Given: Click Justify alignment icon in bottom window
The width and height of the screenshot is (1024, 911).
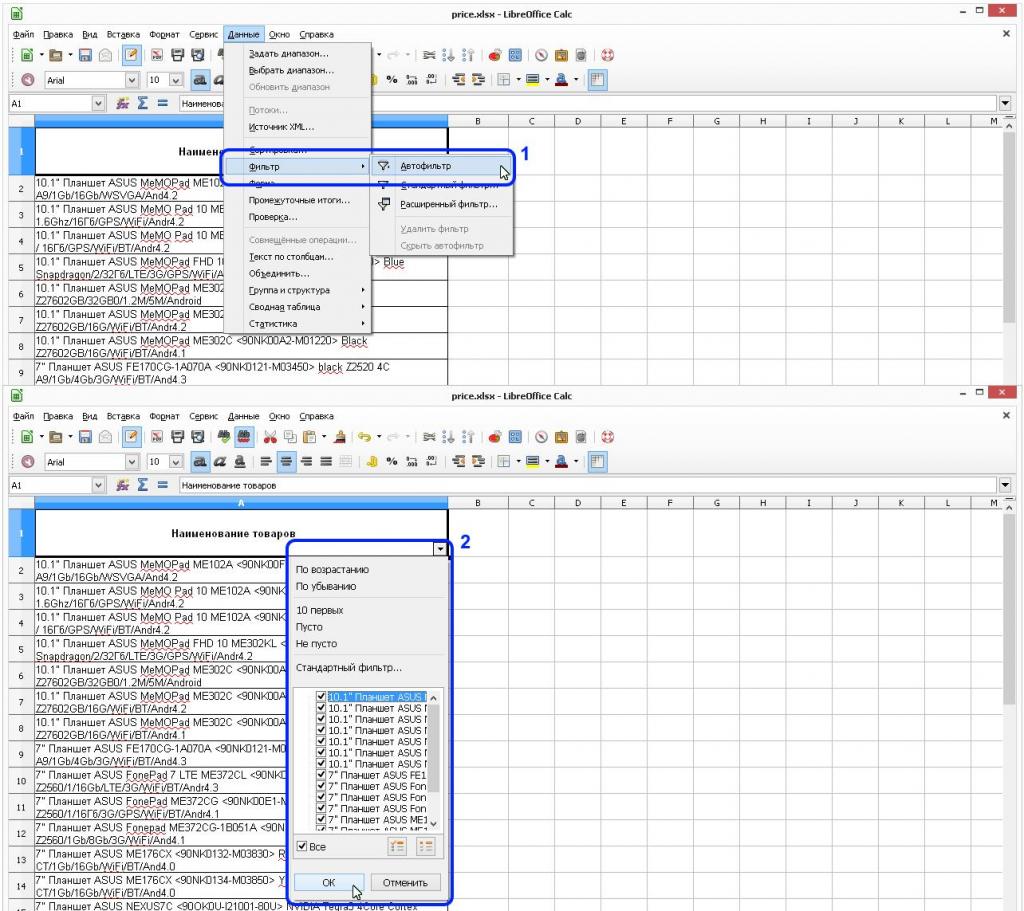Looking at the screenshot, I should (326, 462).
